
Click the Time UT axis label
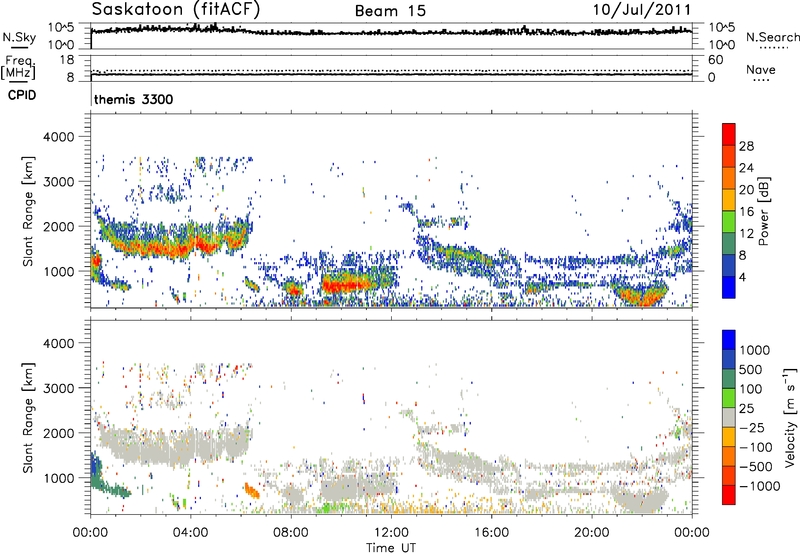(x=391, y=548)
